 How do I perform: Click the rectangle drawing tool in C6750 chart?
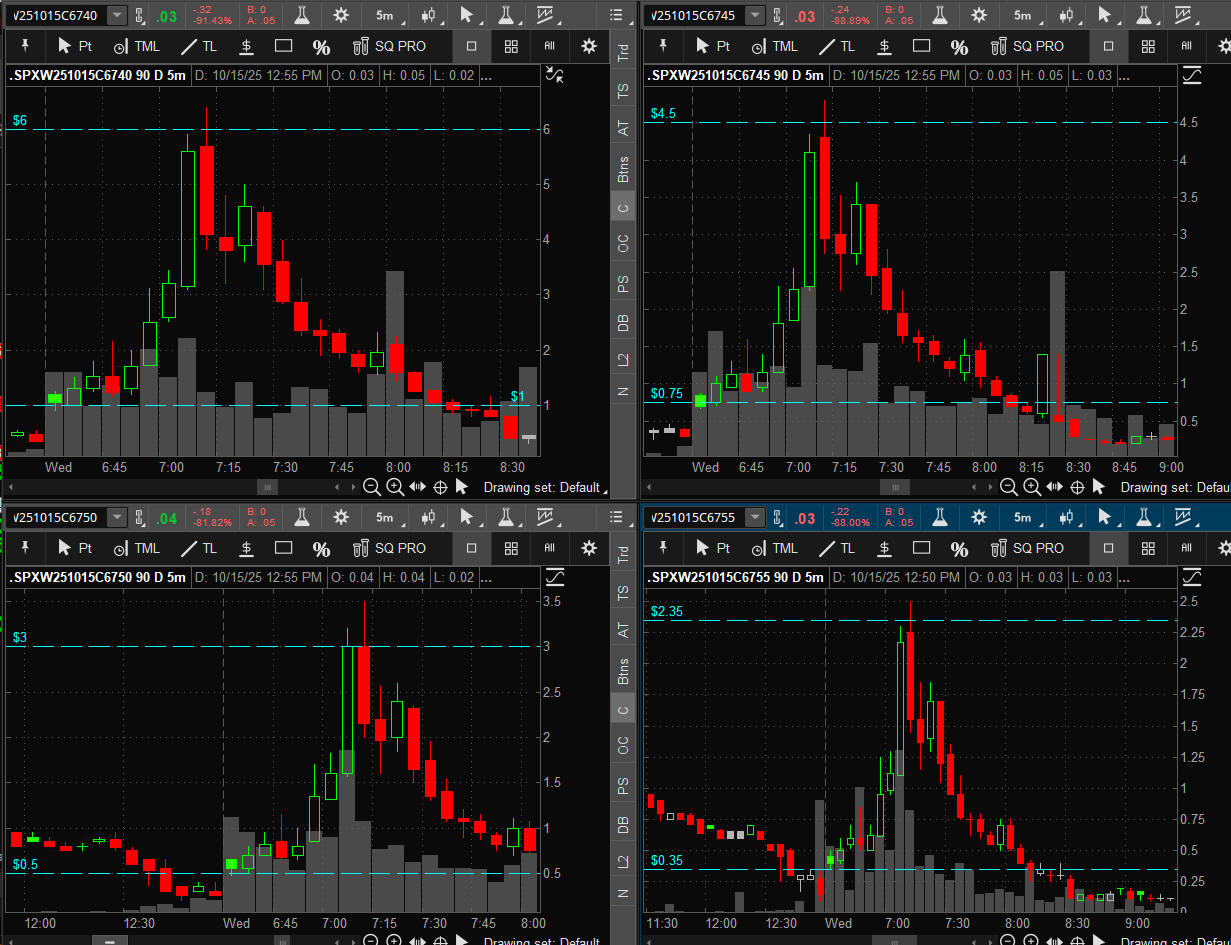(283, 548)
